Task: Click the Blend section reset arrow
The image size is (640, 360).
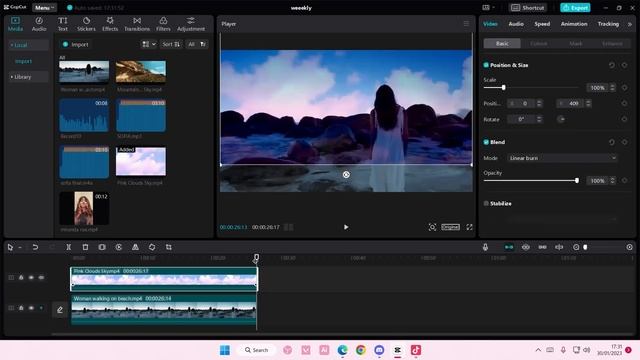Action: point(611,142)
